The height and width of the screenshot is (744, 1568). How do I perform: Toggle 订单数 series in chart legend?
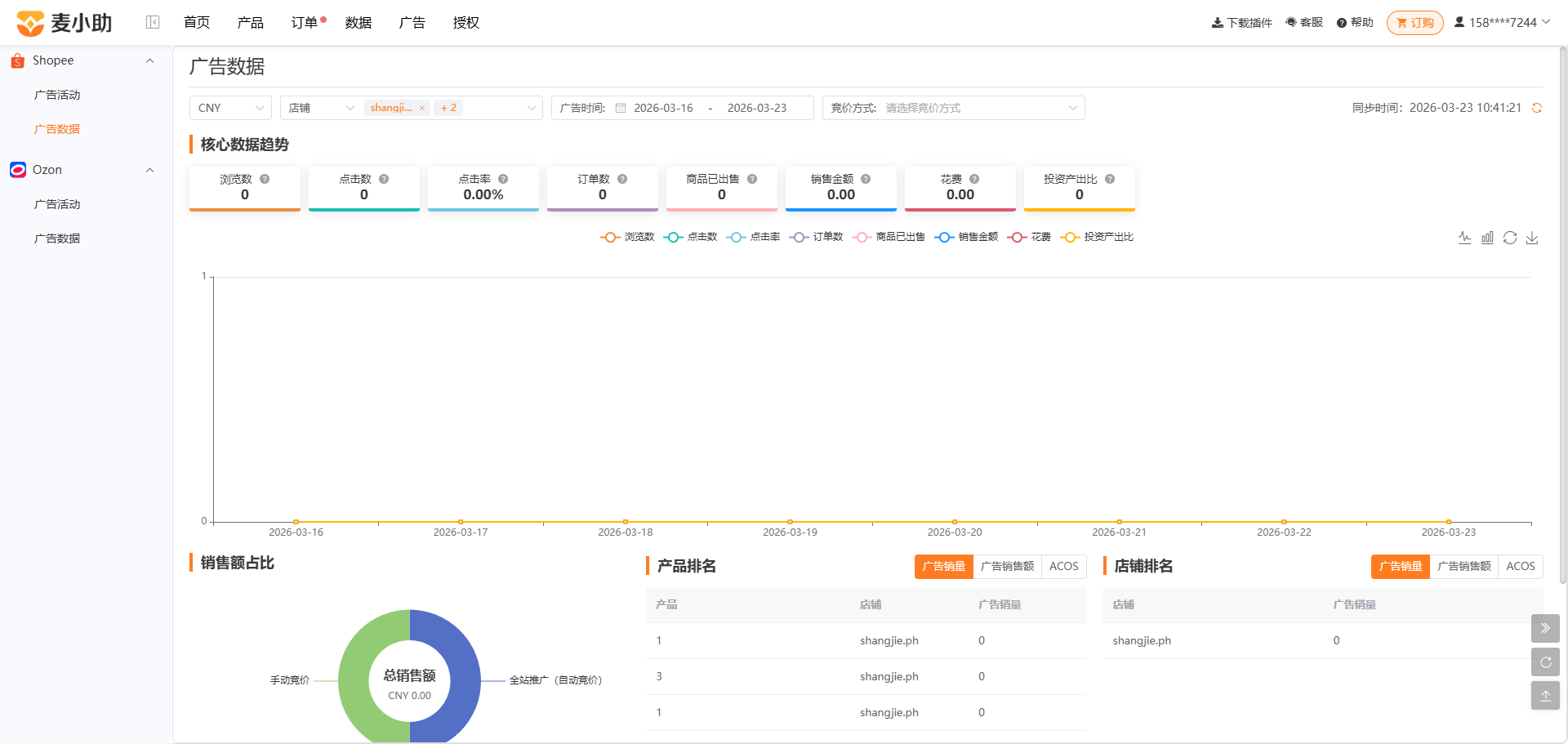pyautogui.click(x=816, y=237)
